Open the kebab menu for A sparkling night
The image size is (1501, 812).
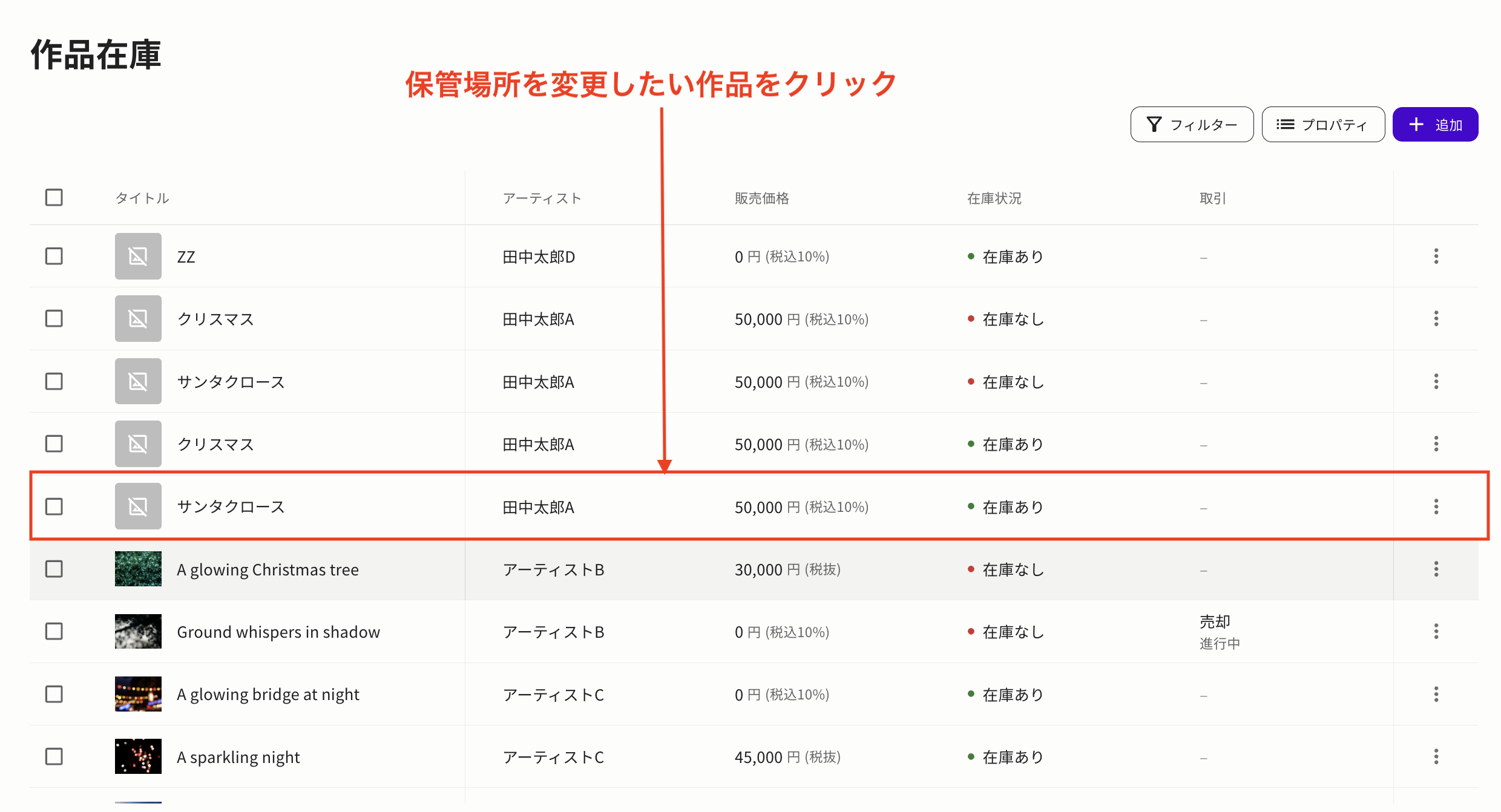[x=1436, y=756]
